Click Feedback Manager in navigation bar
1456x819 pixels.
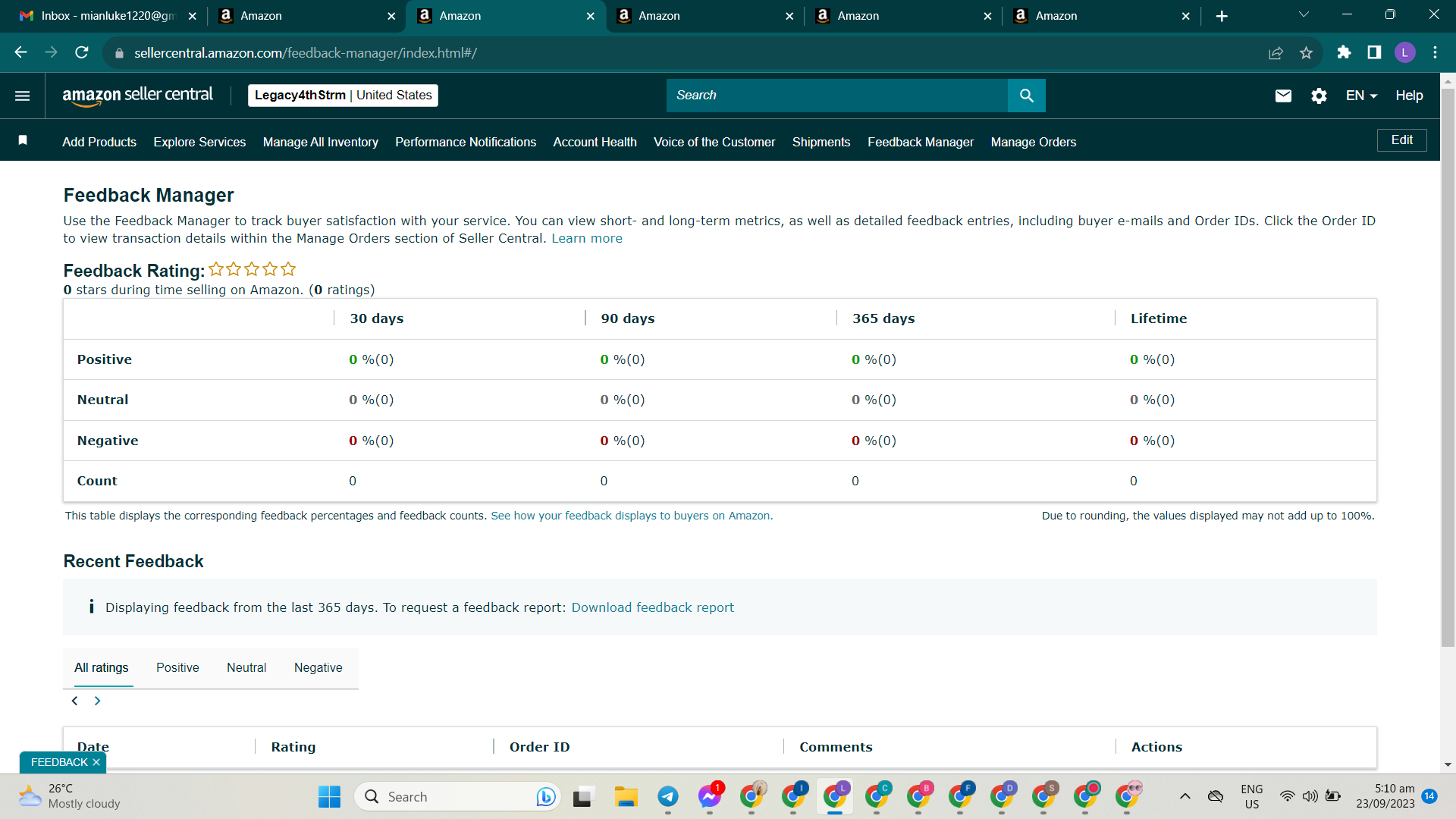(921, 142)
